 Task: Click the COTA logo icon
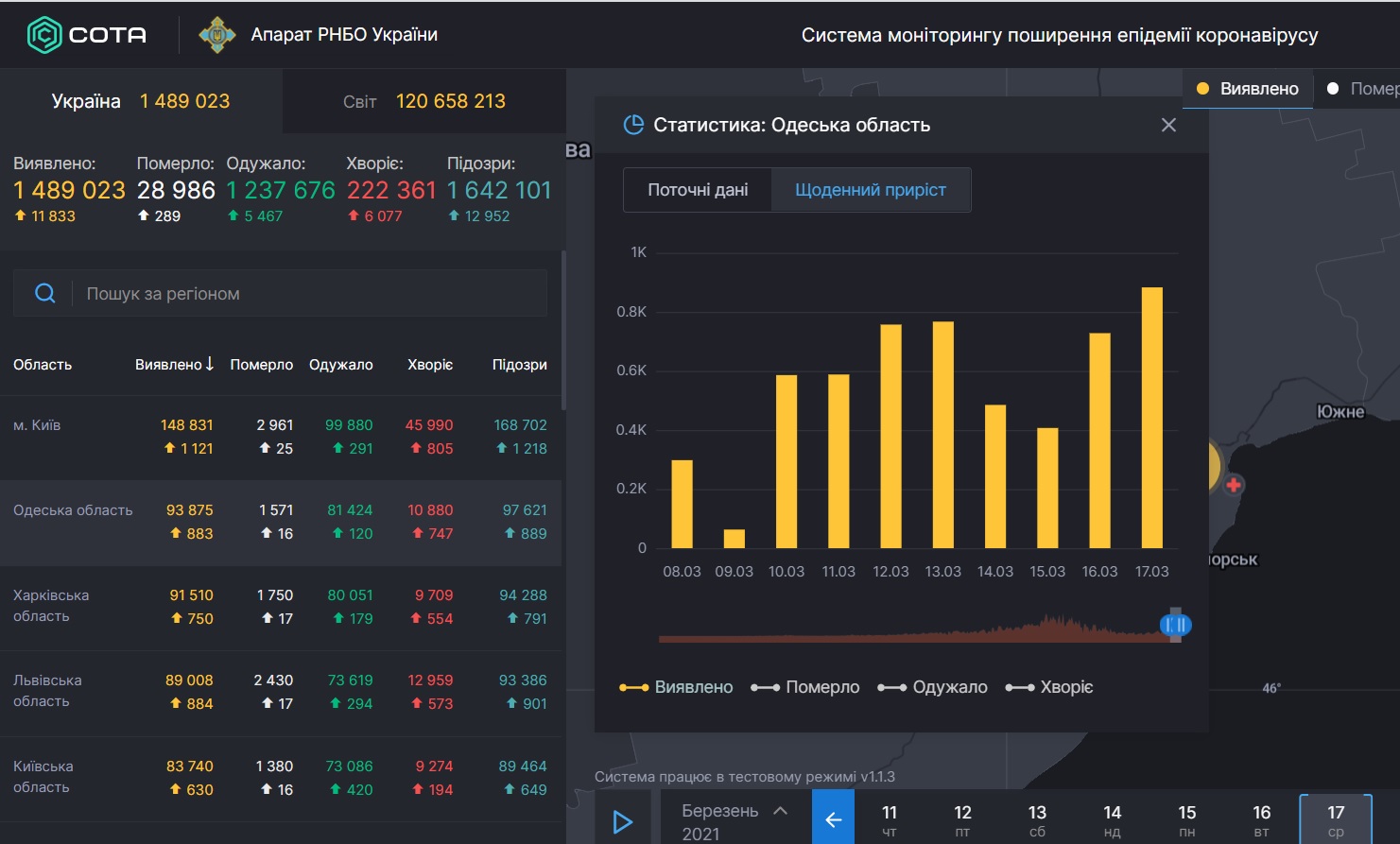[x=43, y=35]
